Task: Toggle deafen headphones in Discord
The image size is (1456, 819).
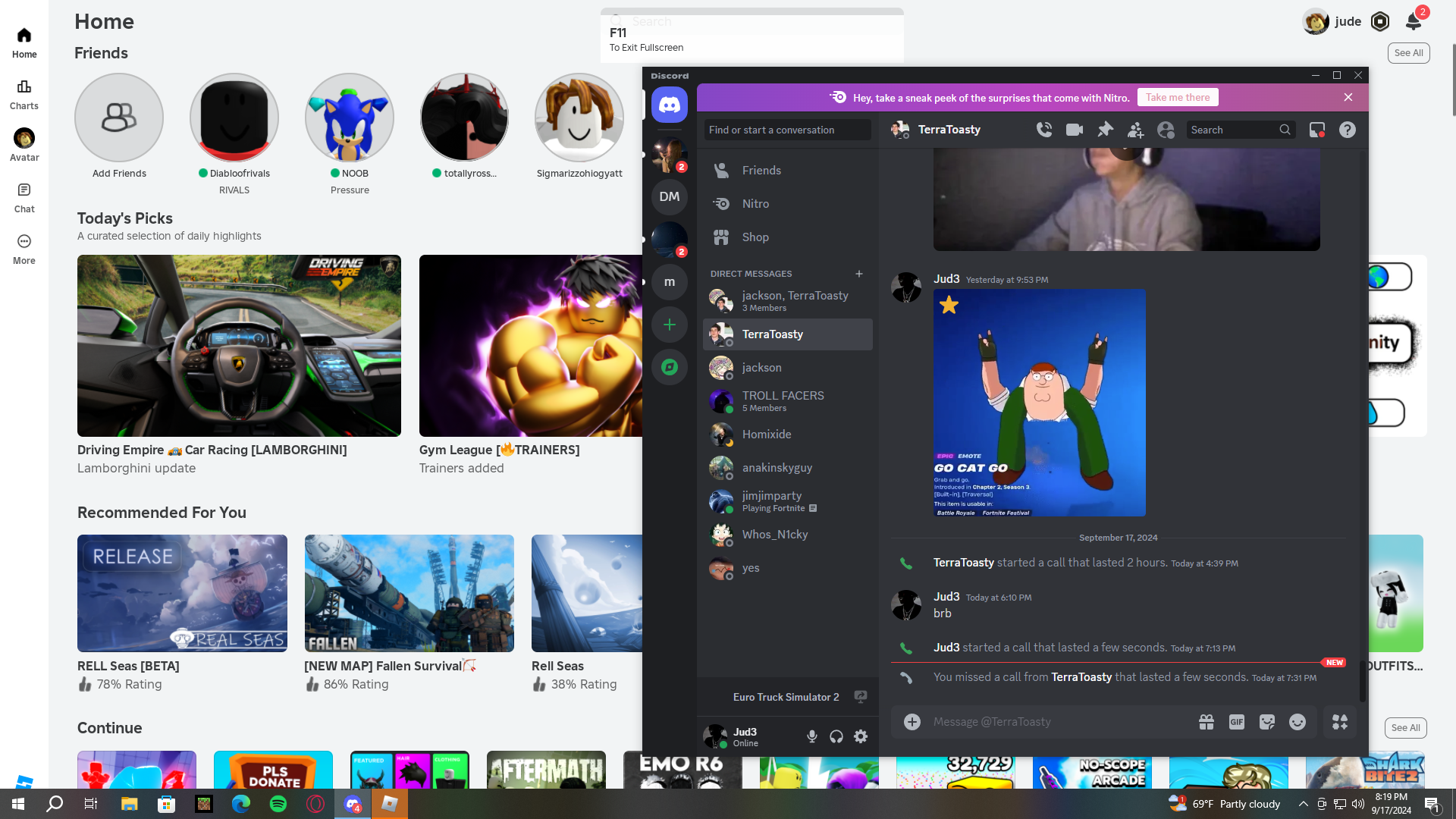Action: 836,736
